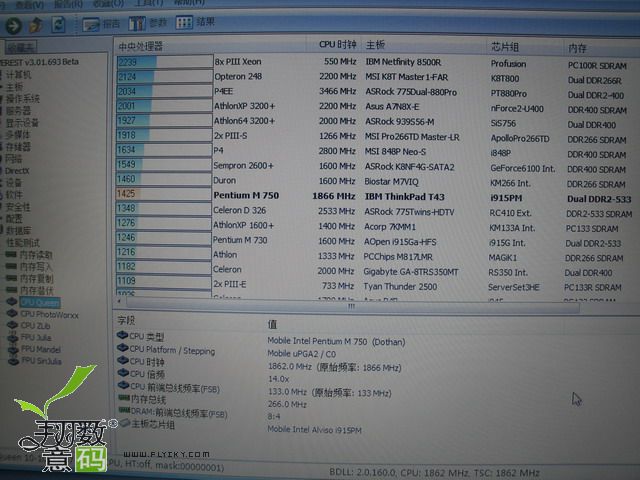This screenshot has width=640, height=480.
Task: Click the CPU PhotoWorxx tree icon
Action: click(12, 313)
